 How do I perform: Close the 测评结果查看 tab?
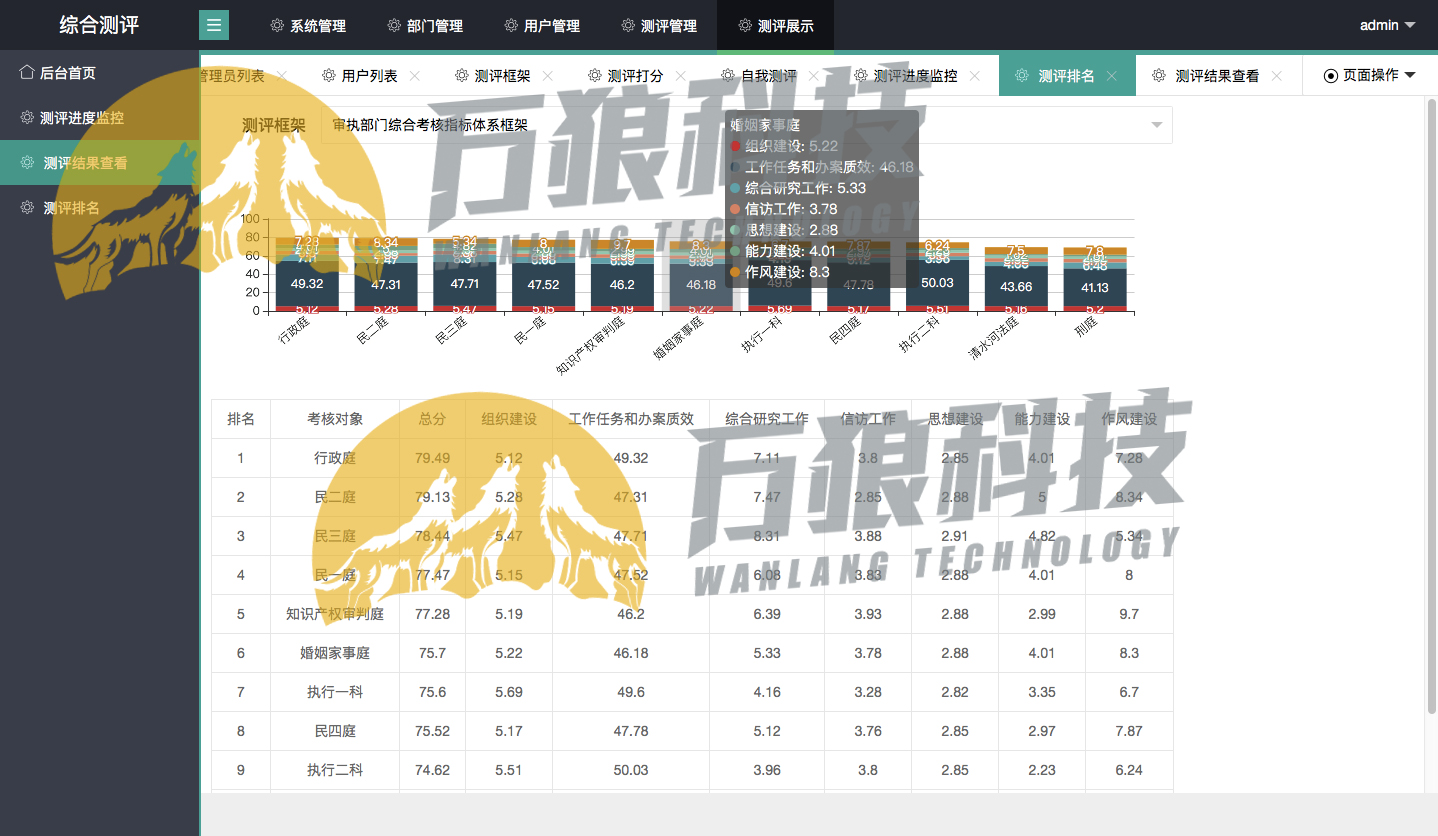click(1277, 76)
